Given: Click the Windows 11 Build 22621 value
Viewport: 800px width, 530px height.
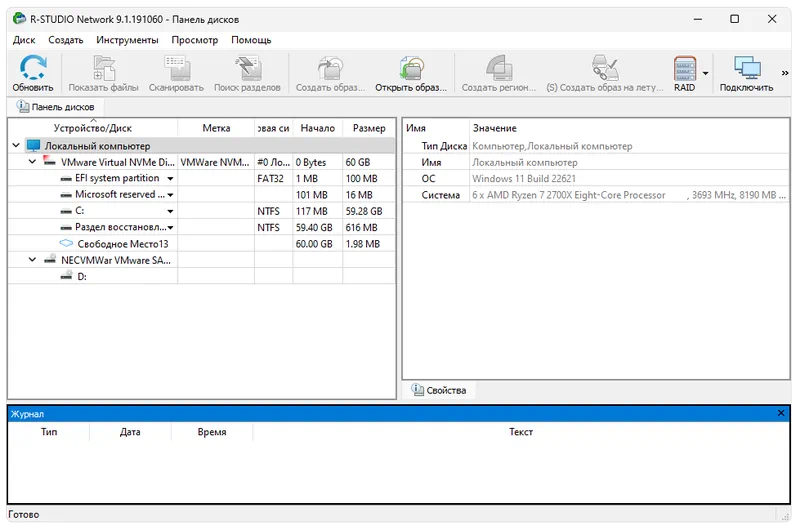Looking at the screenshot, I should click(x=524, y=179).
